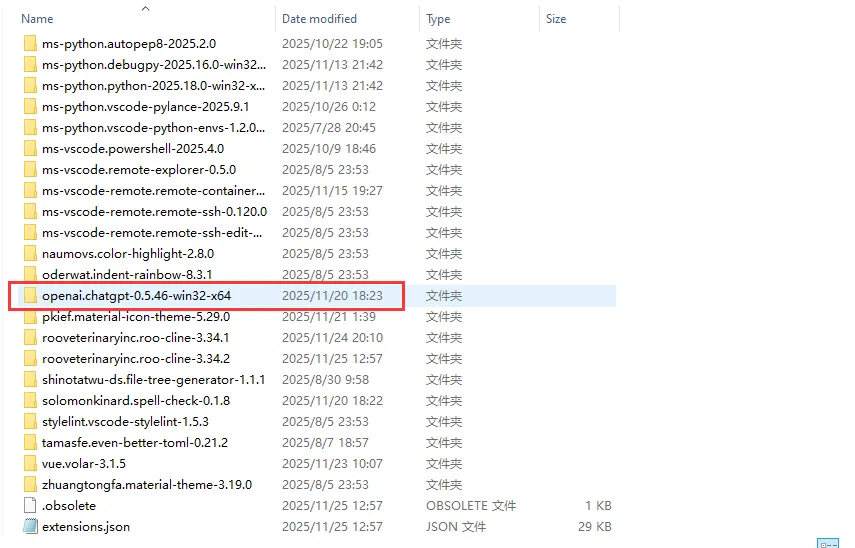Click the 1 KB size of .obsolete
855x548 pixels.
tap(598, 505)
